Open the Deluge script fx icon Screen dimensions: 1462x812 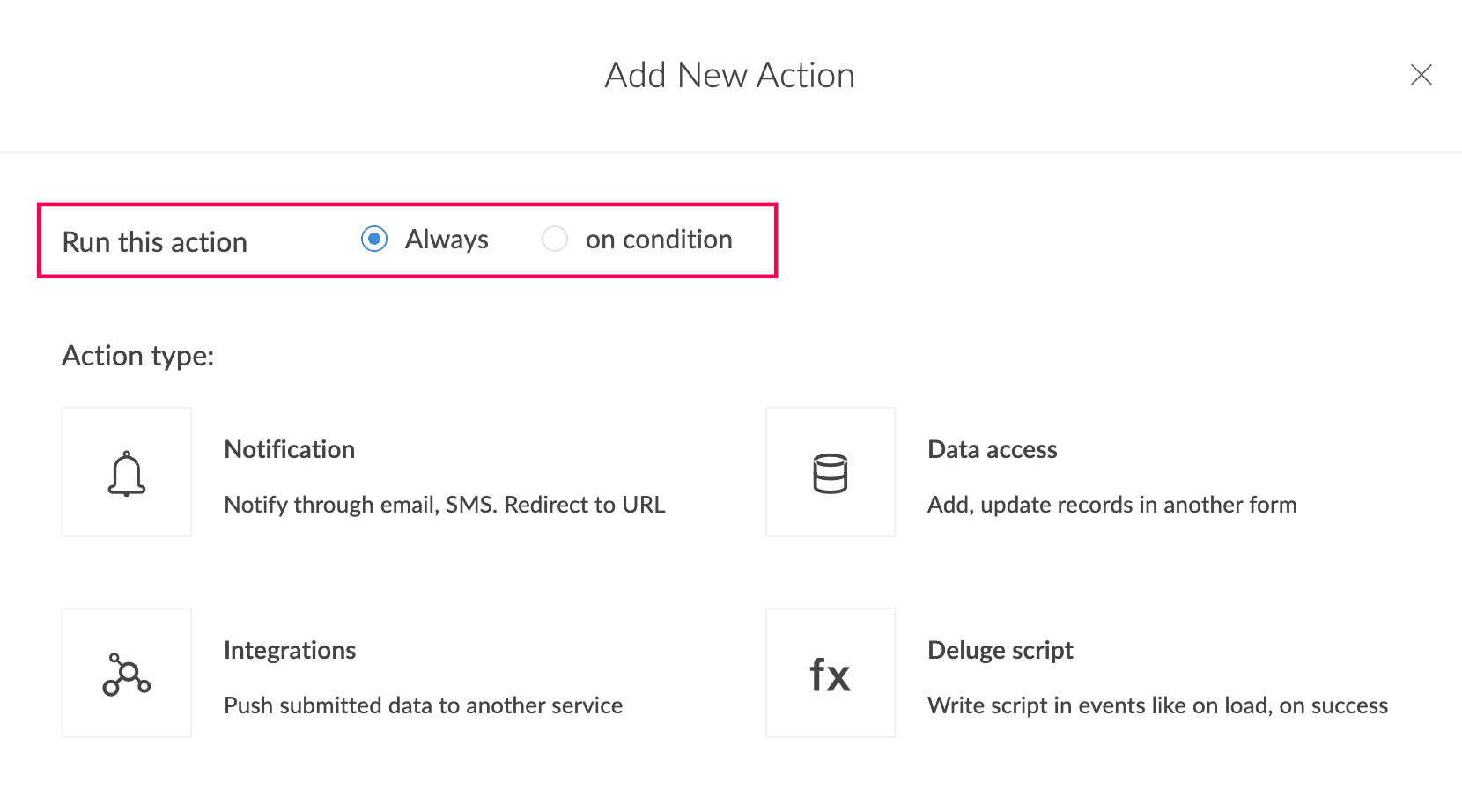[831, 674]
